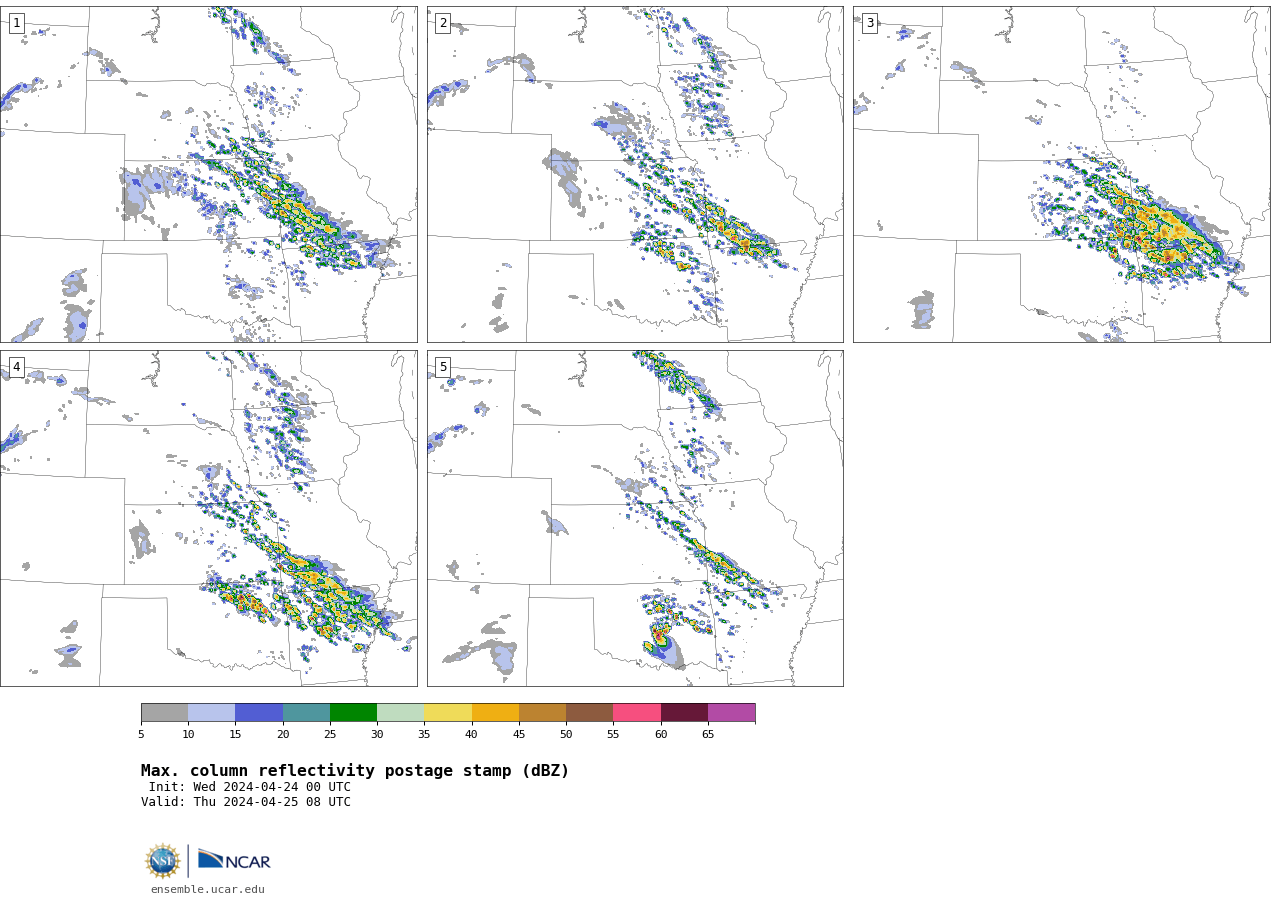Click the dark green 25-30 dBZ swatch
1280x901 pixels.
(x=353, y=713)
